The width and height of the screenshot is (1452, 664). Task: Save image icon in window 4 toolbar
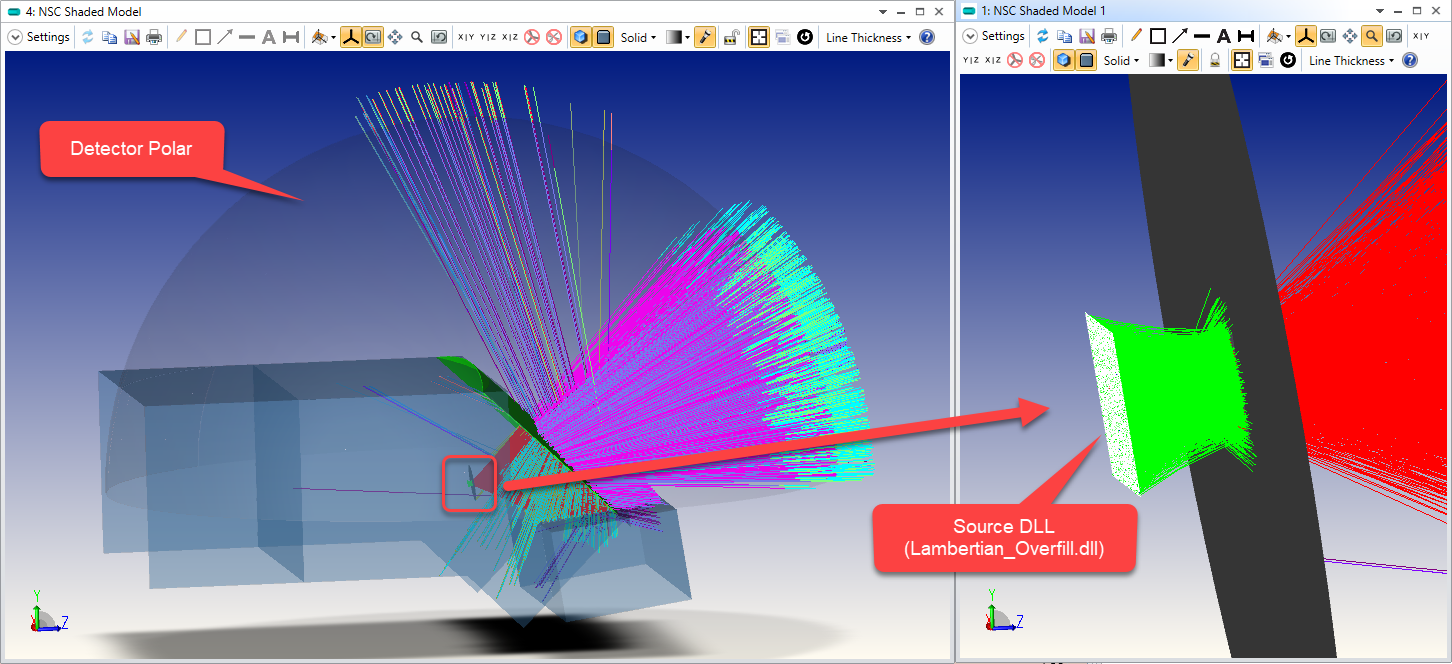pos(132,37)
